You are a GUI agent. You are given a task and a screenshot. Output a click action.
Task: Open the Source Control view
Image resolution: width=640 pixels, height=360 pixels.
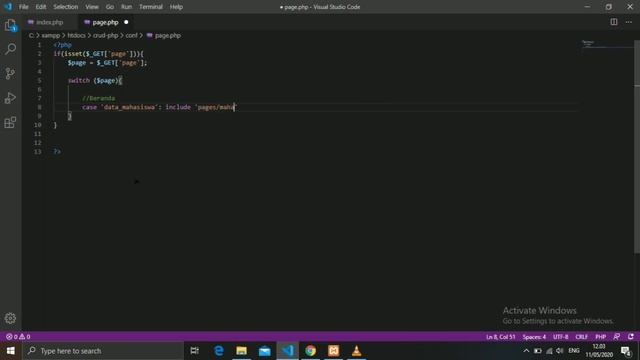pos(11,73)
